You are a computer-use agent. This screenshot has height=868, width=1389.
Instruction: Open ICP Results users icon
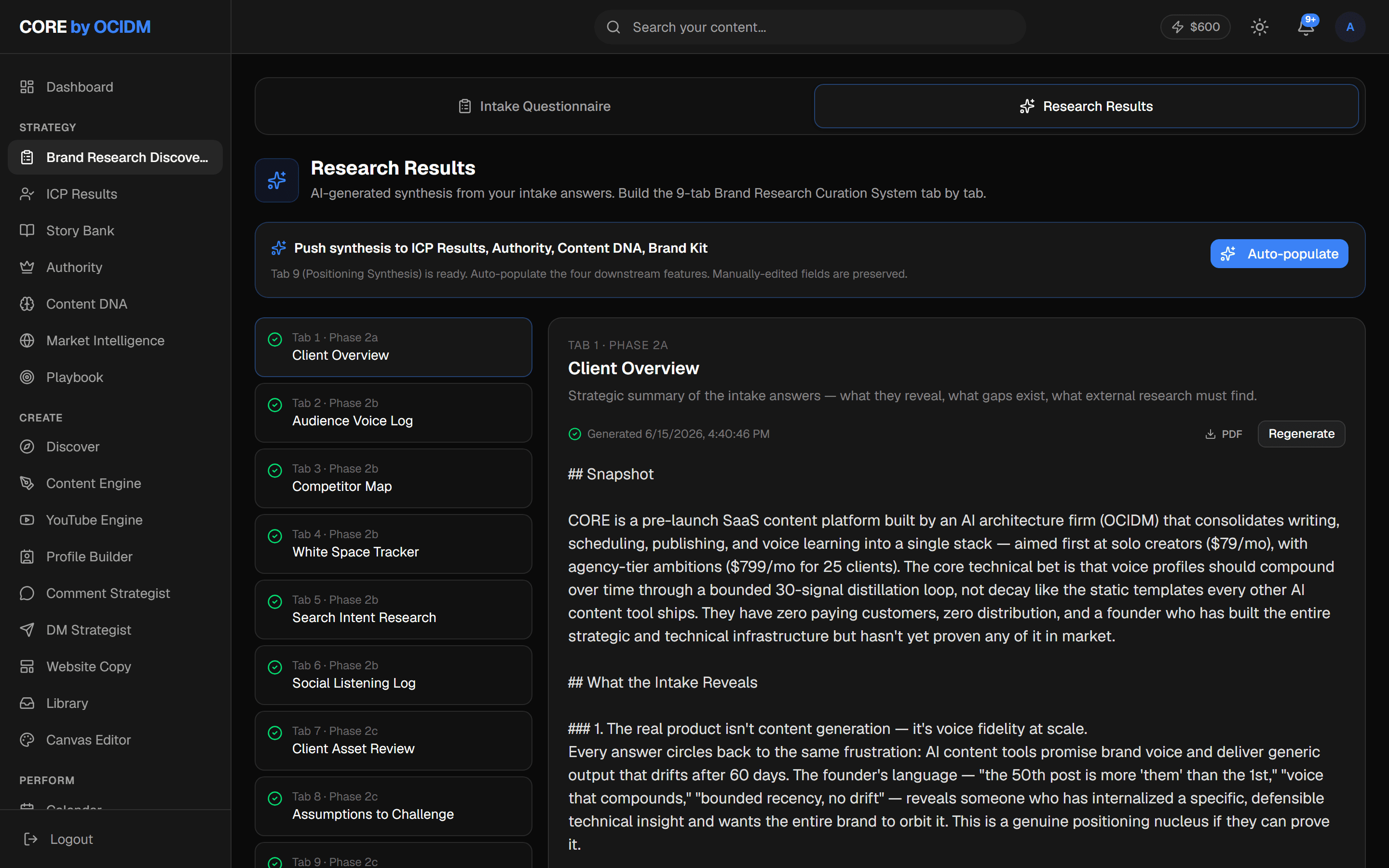point(27,194)
